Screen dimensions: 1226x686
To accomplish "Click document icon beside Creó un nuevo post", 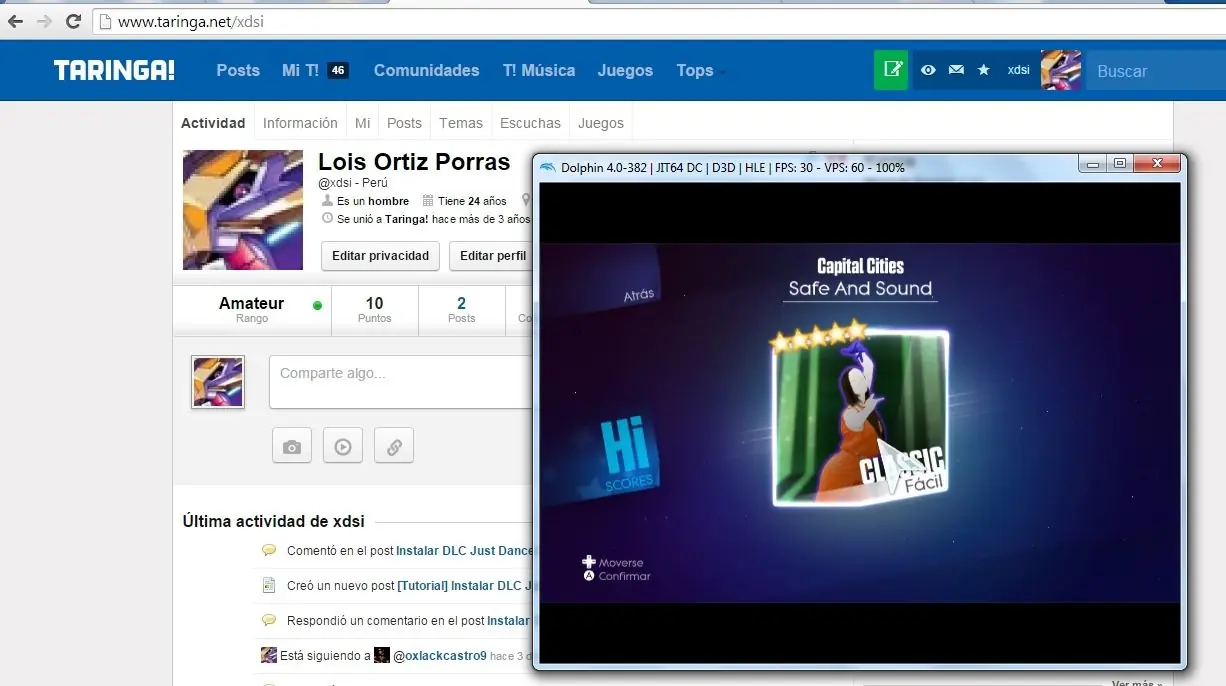I will click(x=268, y=585).
